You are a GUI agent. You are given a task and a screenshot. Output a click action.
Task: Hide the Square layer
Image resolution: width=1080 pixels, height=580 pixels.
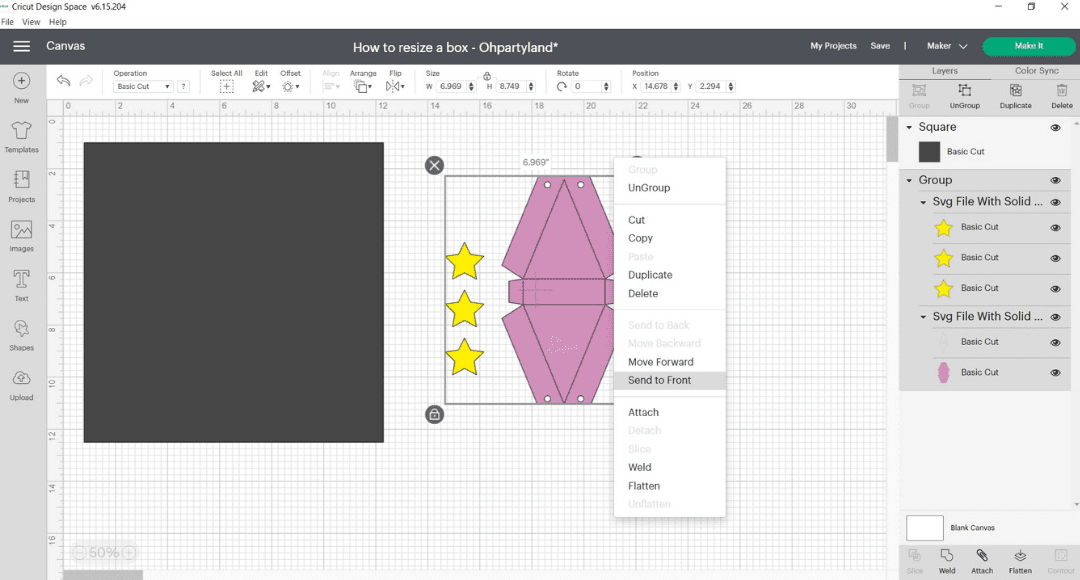pos(1055,127)
